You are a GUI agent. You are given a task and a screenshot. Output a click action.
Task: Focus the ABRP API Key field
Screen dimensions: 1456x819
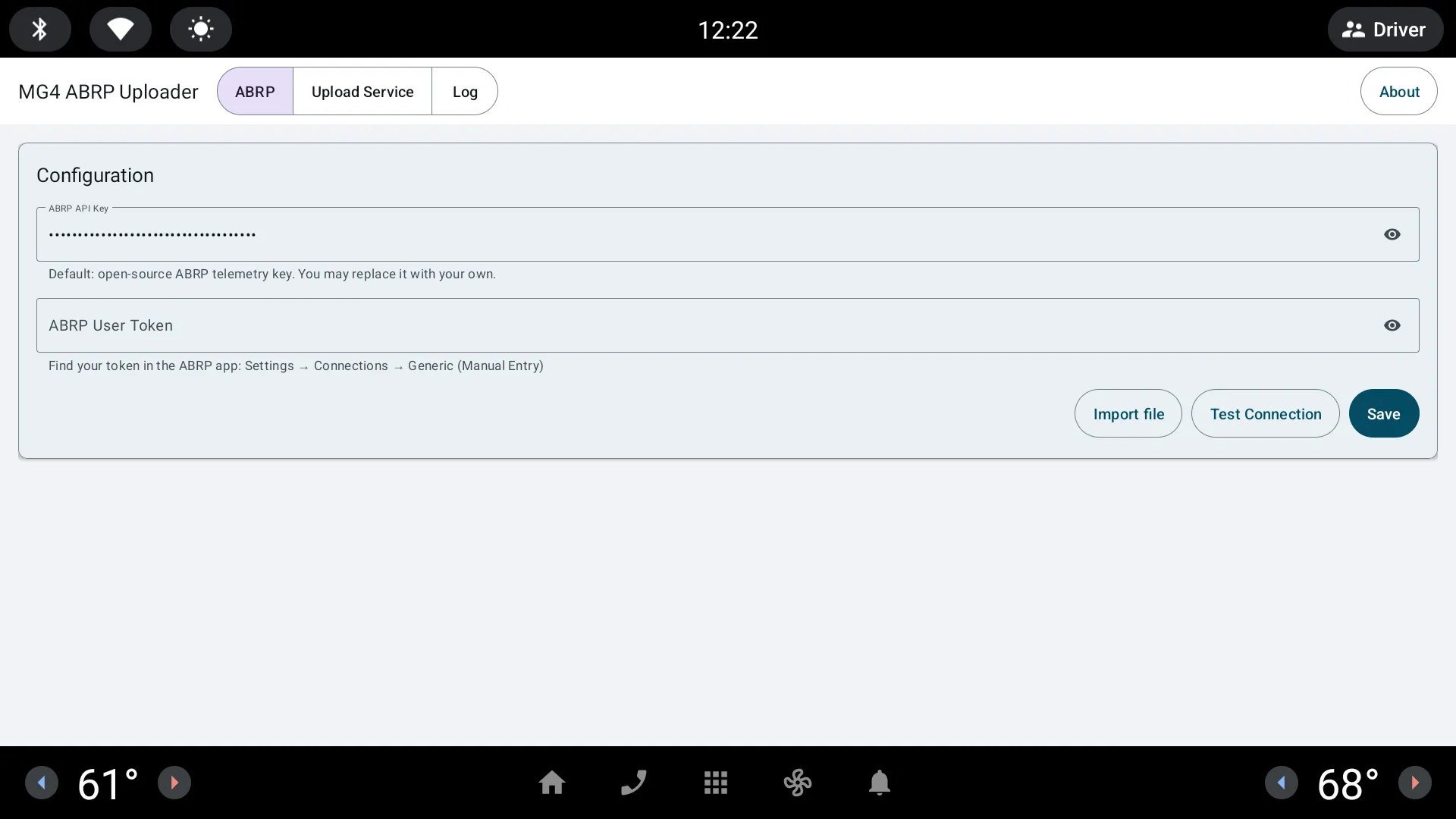point(728,234)
